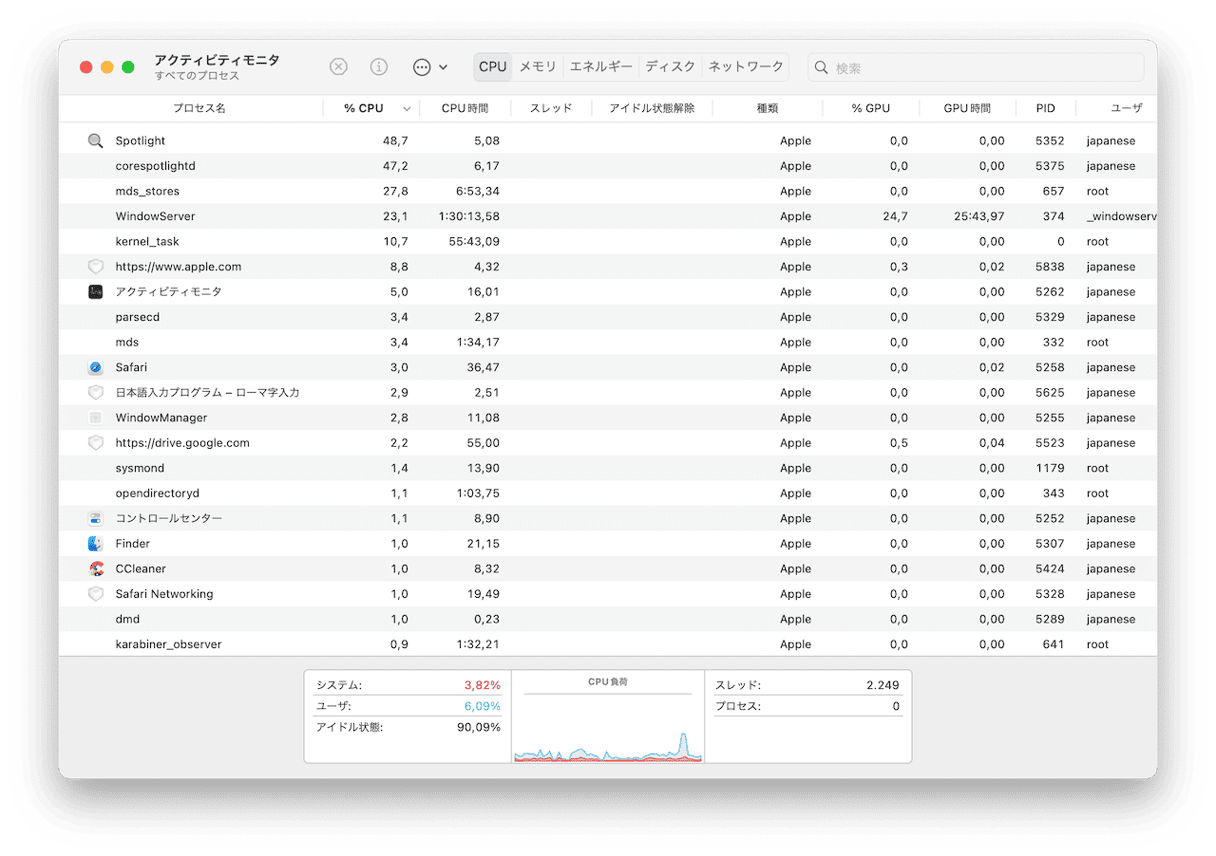
Task: Click _windowserver user cell
Action: pos(1121,216)
